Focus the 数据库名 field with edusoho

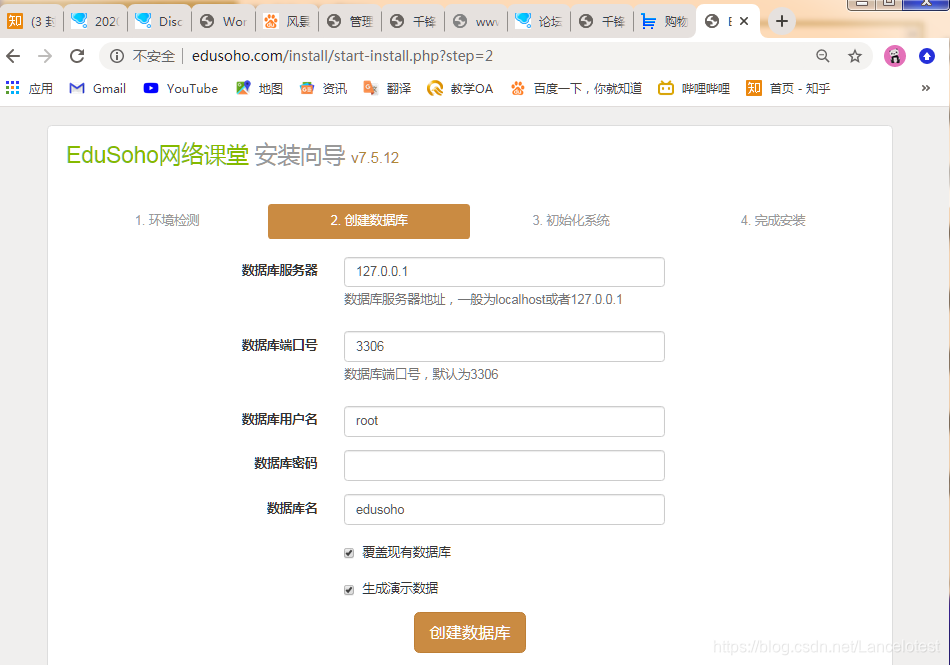504,510
